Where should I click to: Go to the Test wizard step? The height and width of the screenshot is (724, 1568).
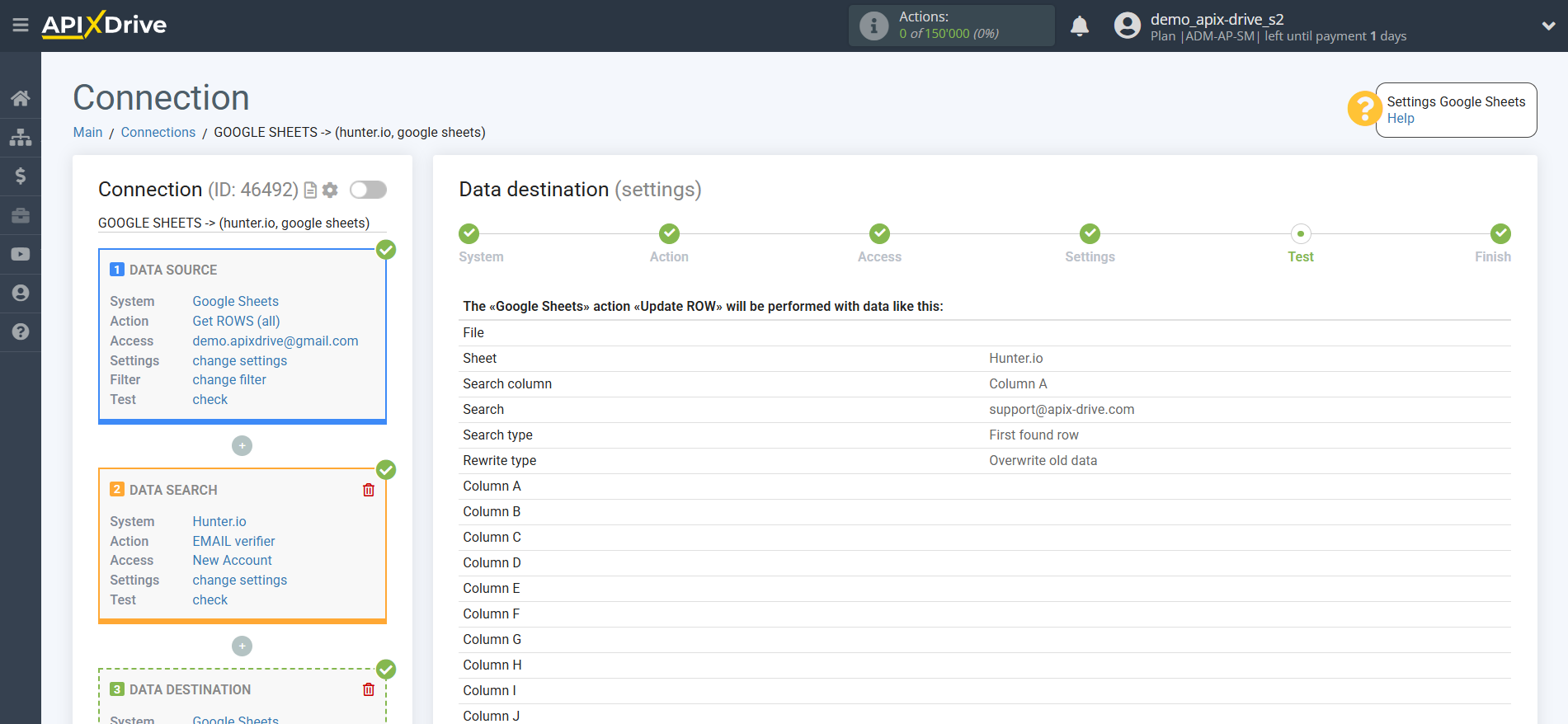tap(1301, 234)
